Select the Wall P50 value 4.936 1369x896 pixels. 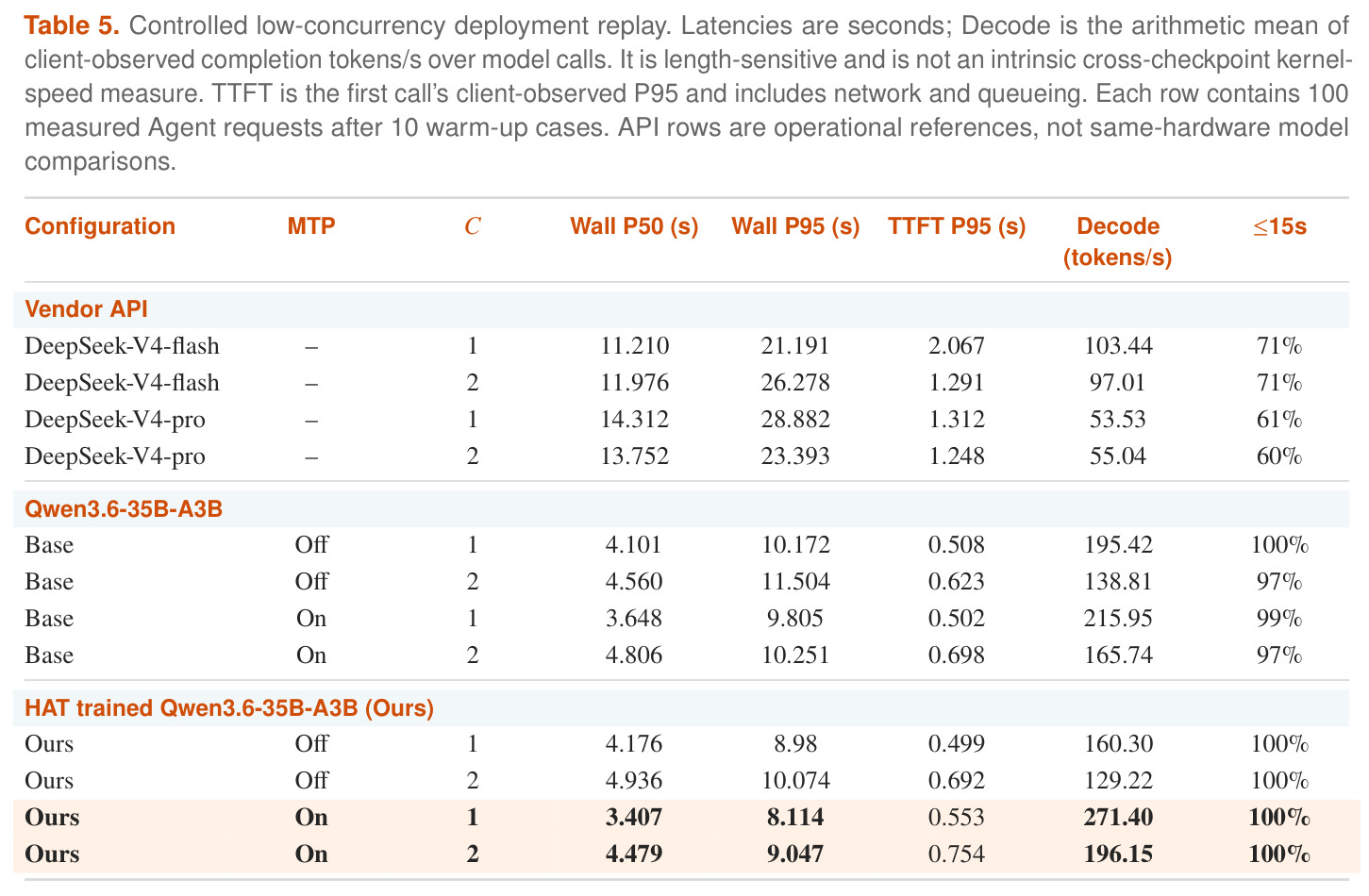pos(634,781)
